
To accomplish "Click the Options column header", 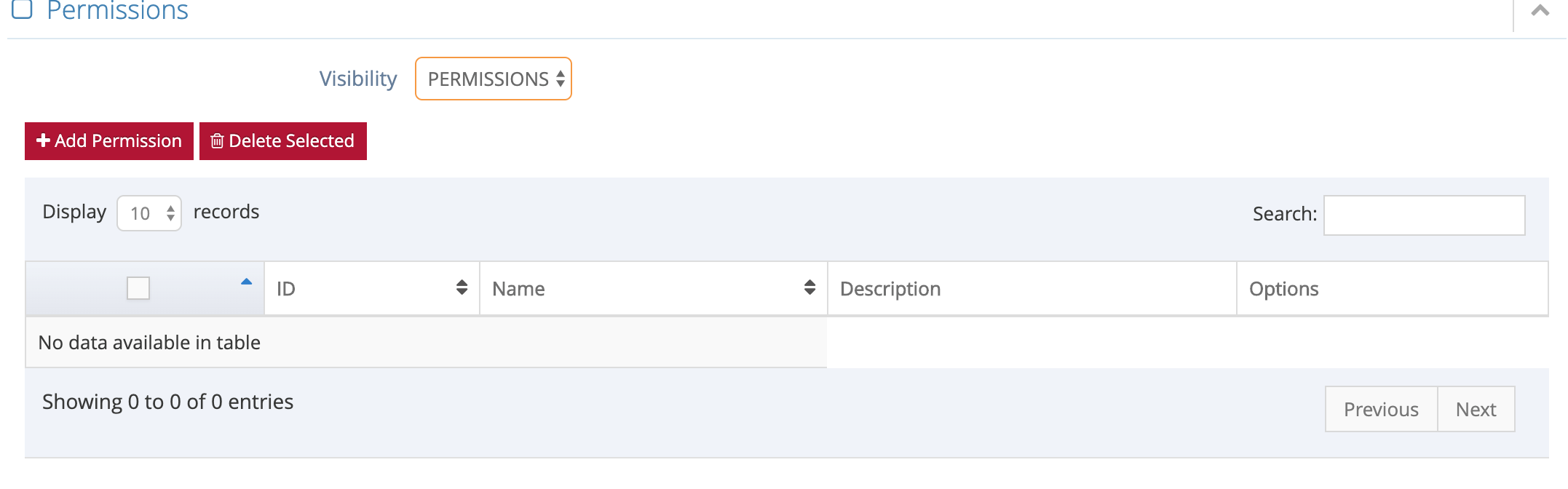I will pos(1283,289).
